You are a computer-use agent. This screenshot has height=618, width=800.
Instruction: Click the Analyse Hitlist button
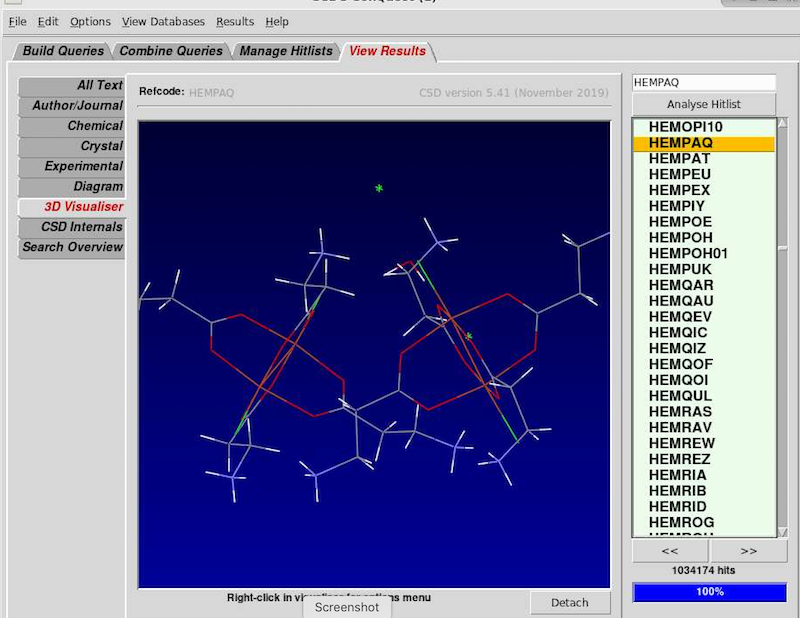pyautogui.click(x=704, y=104)
